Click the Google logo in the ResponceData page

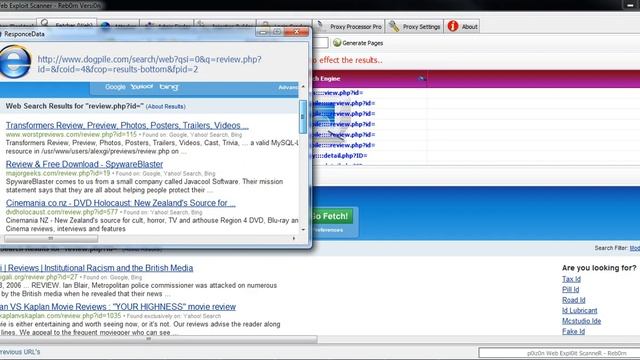[x=115, y=87]
